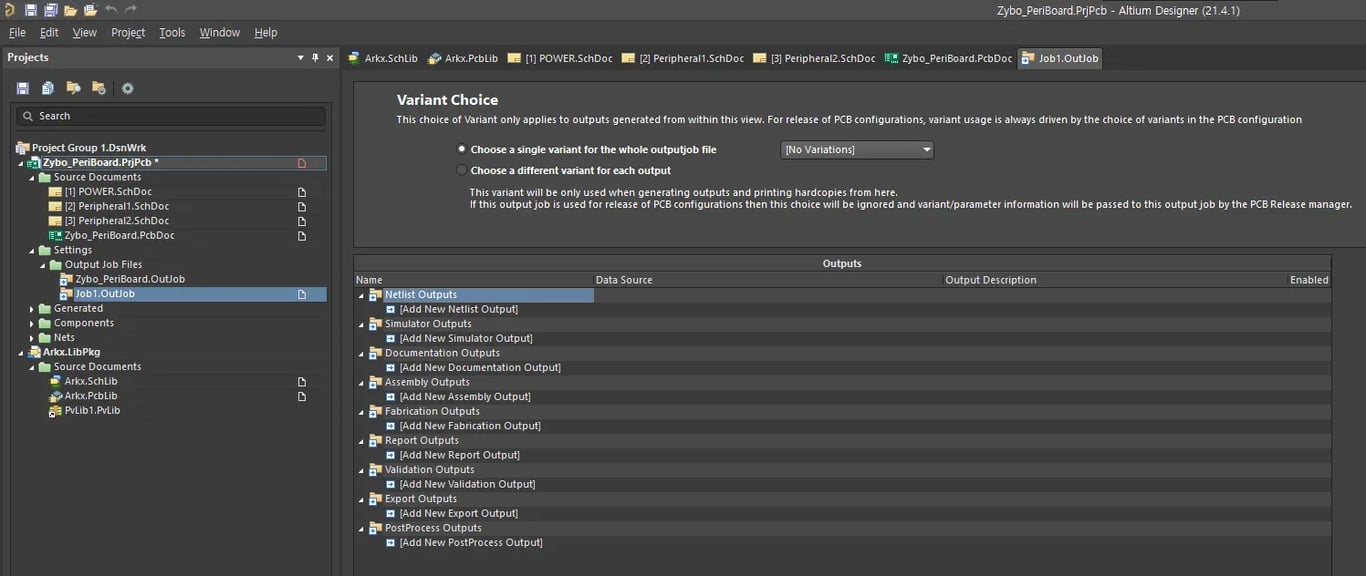
Task: Collapse the Arkx.LibPkg project node
Action: (20, 352)
